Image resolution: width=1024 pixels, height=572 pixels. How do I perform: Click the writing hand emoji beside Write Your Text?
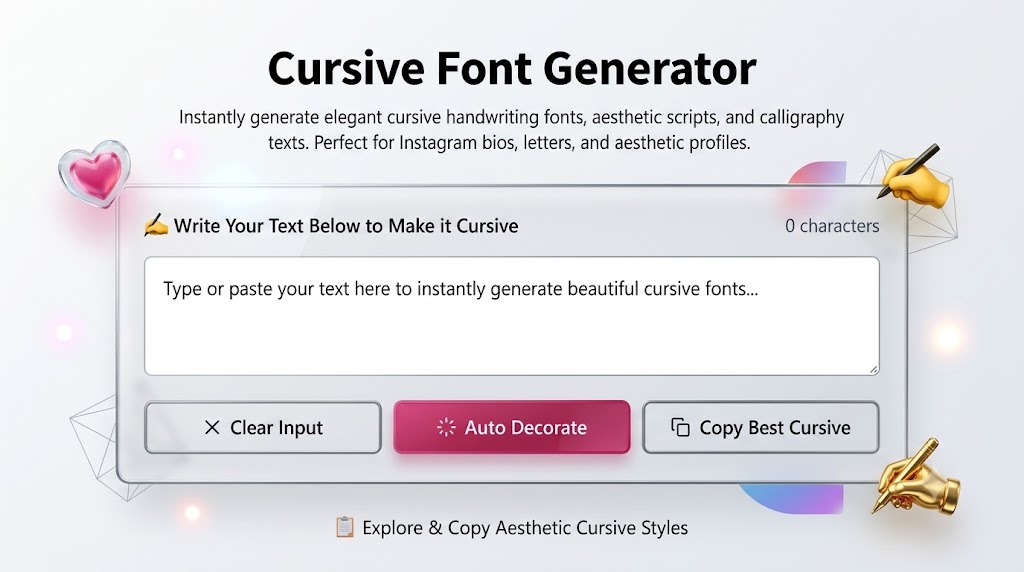(156, 225)
